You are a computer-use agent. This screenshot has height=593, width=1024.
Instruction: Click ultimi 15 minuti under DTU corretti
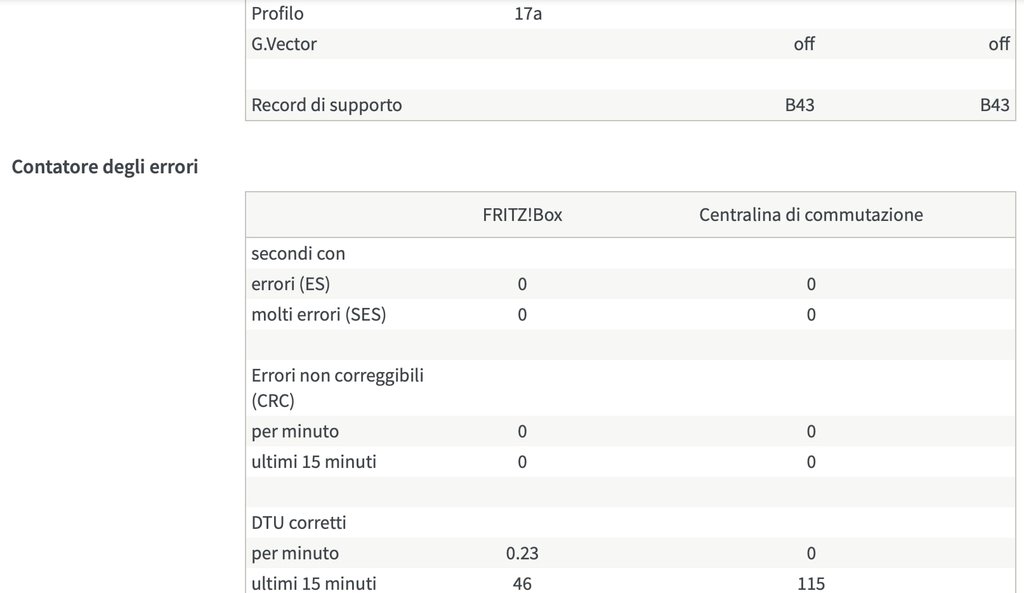click(x=314, y=583)
